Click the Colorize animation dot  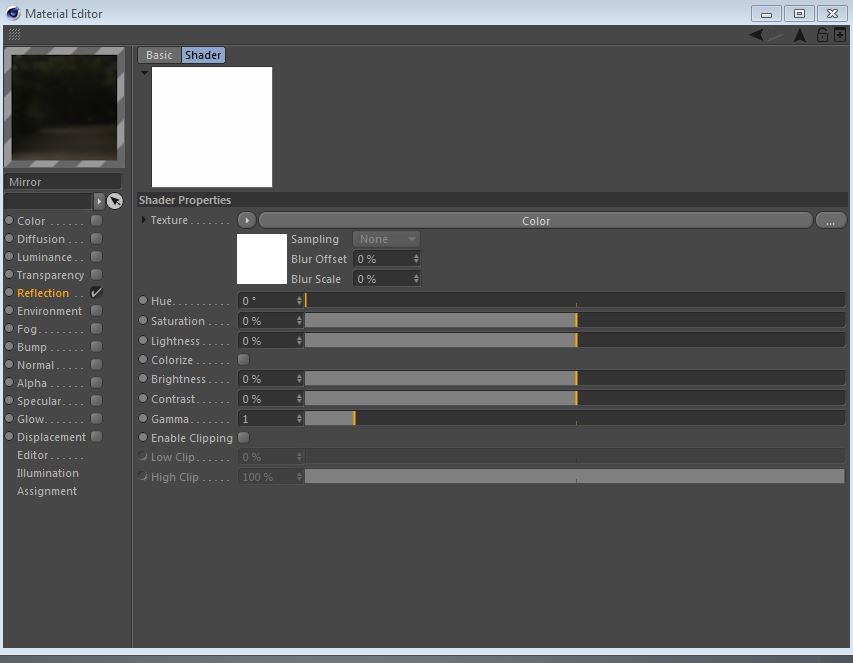143,360
